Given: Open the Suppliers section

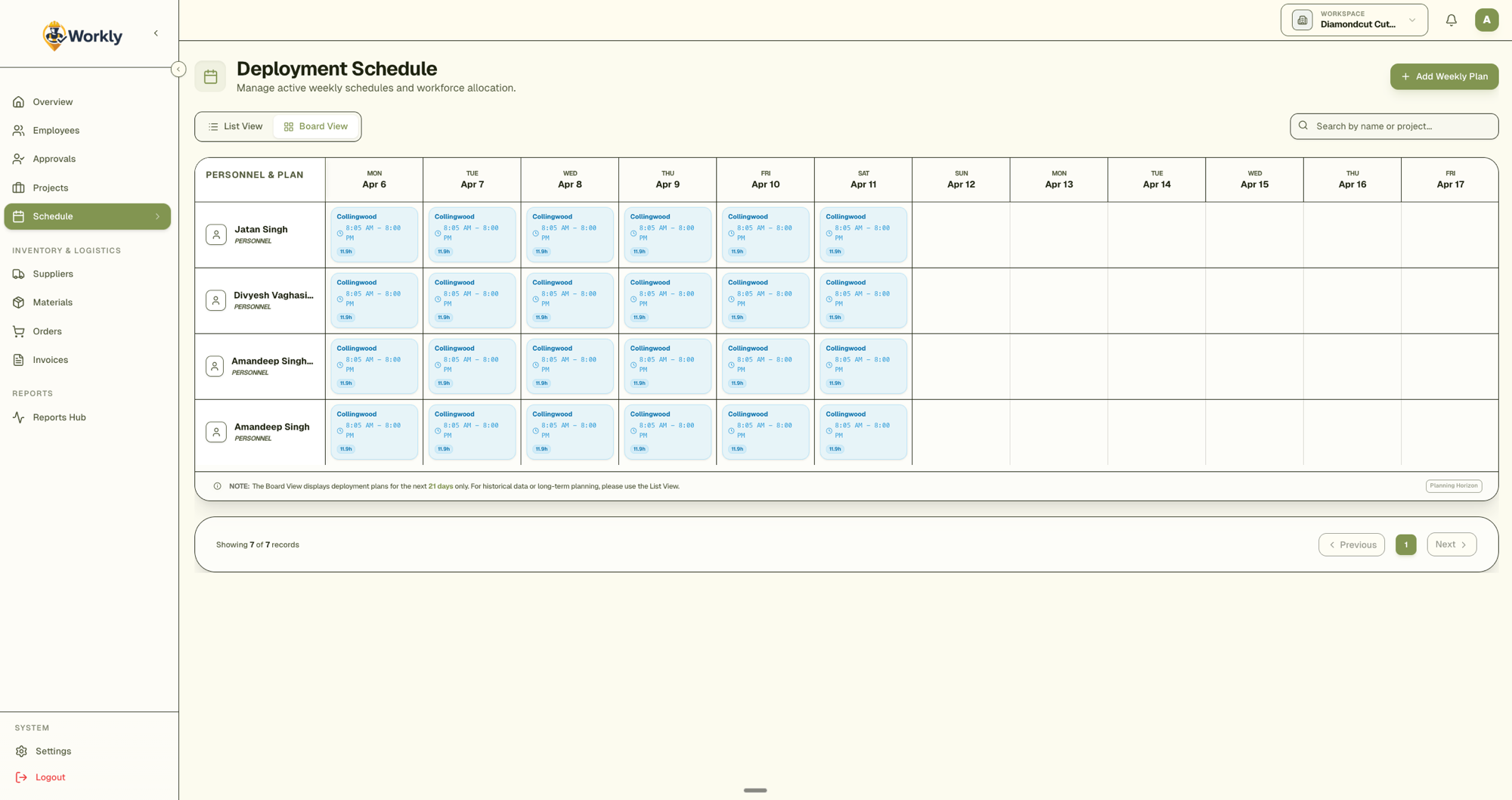Looking at the screenshot, I should coord(53,274).
